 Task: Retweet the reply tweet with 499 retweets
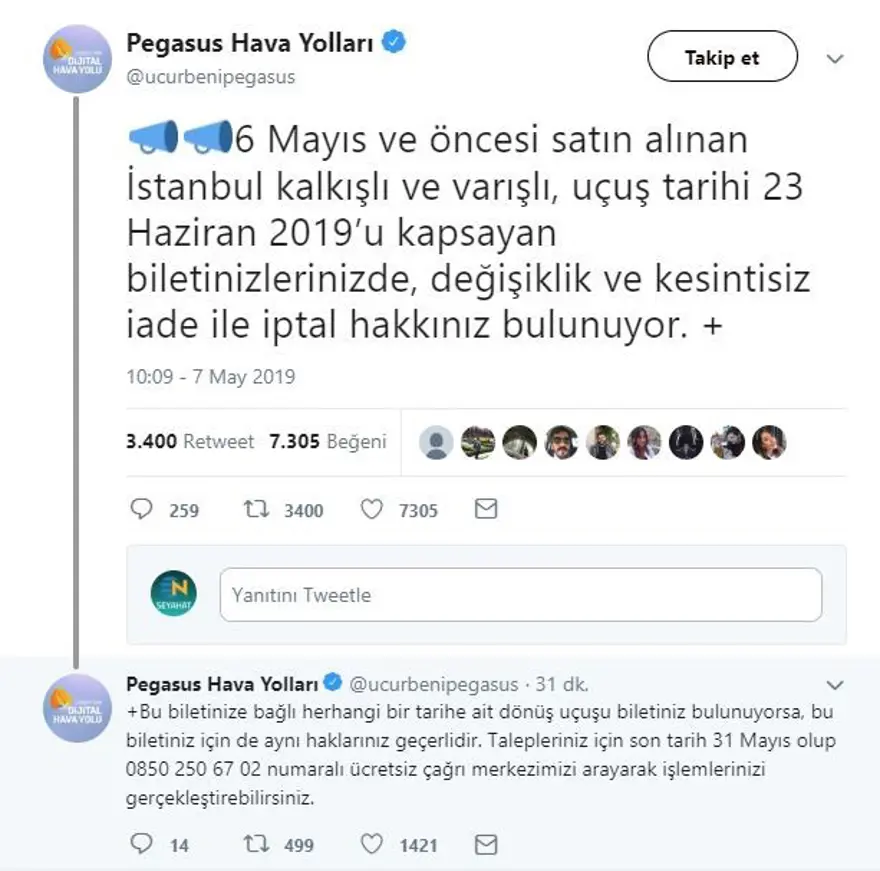tap(257, 845)
